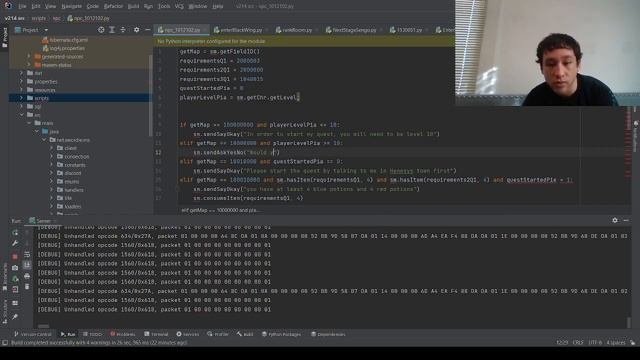Open the Profiler tool window

(218, 334)
